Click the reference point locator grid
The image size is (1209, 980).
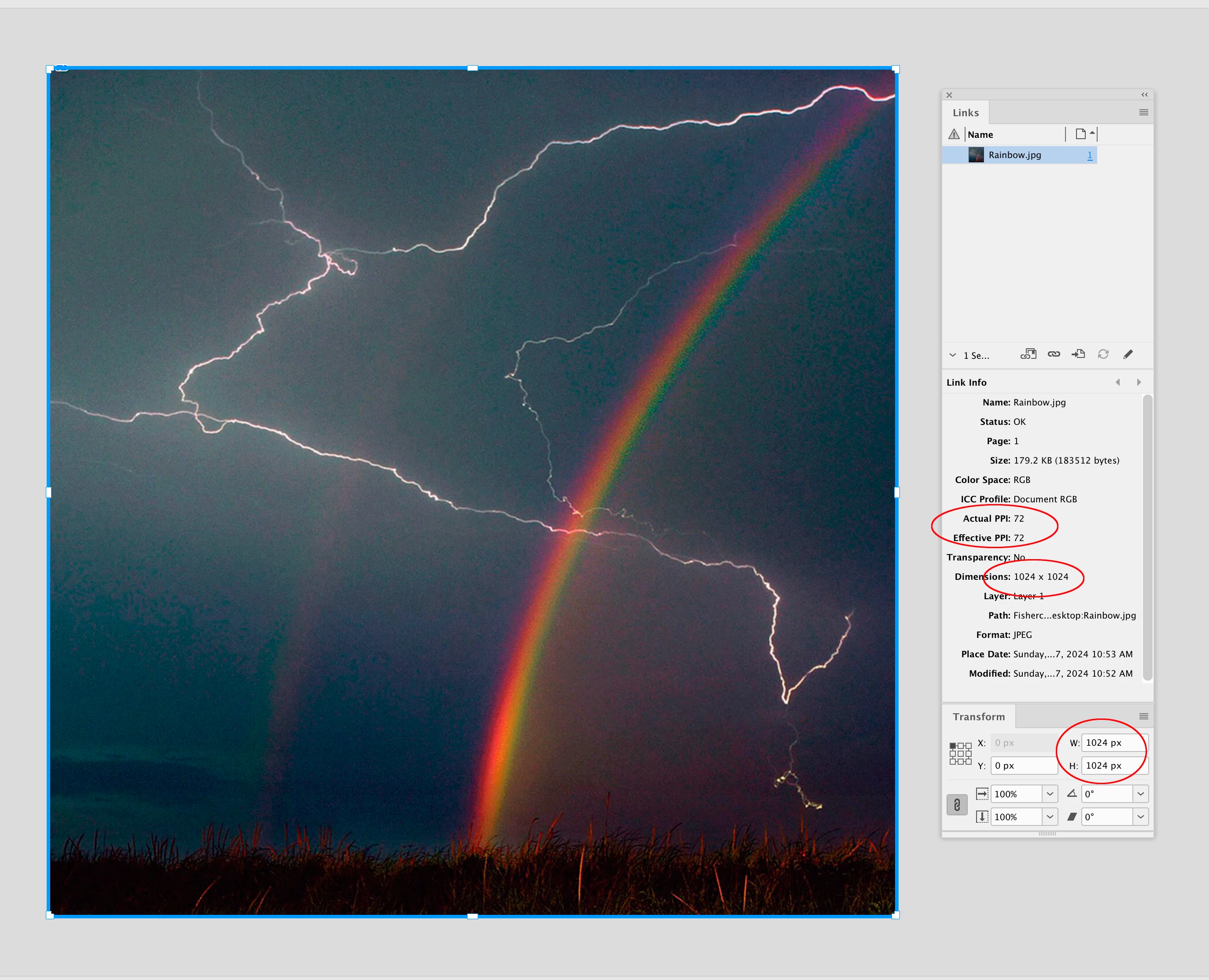click(x=960, y=754)
